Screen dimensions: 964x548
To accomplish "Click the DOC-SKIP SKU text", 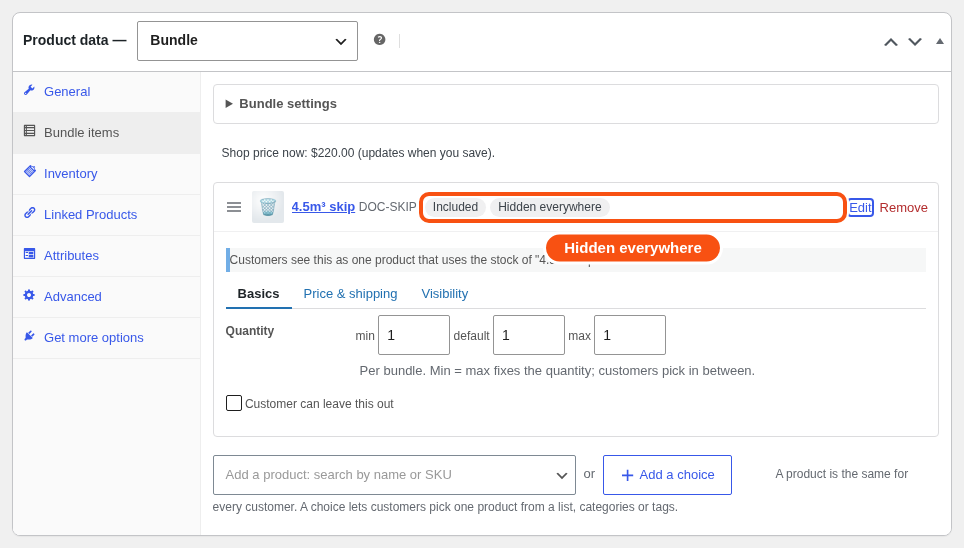I will coord(387,207).
